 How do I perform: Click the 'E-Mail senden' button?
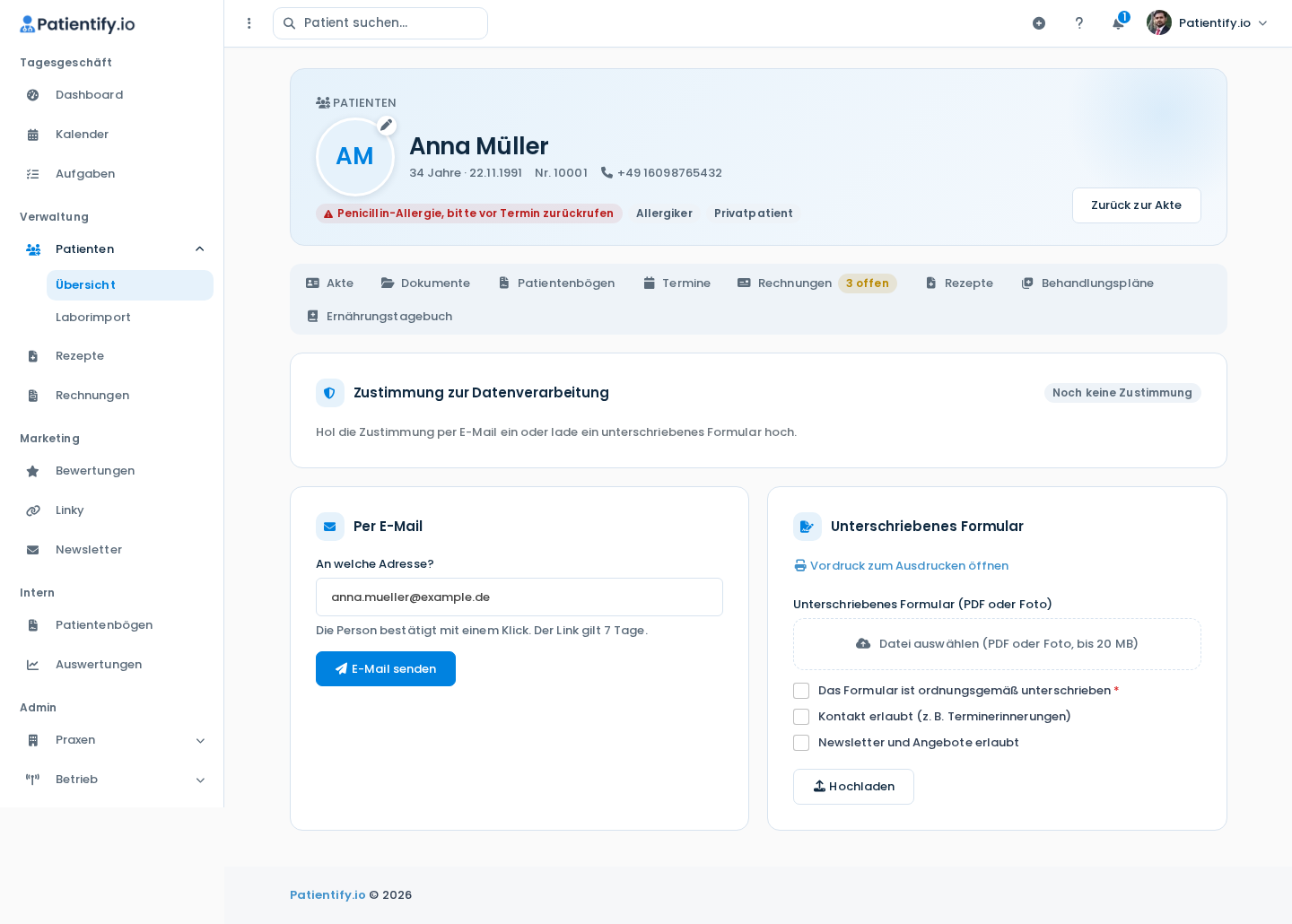pos(386,669)
